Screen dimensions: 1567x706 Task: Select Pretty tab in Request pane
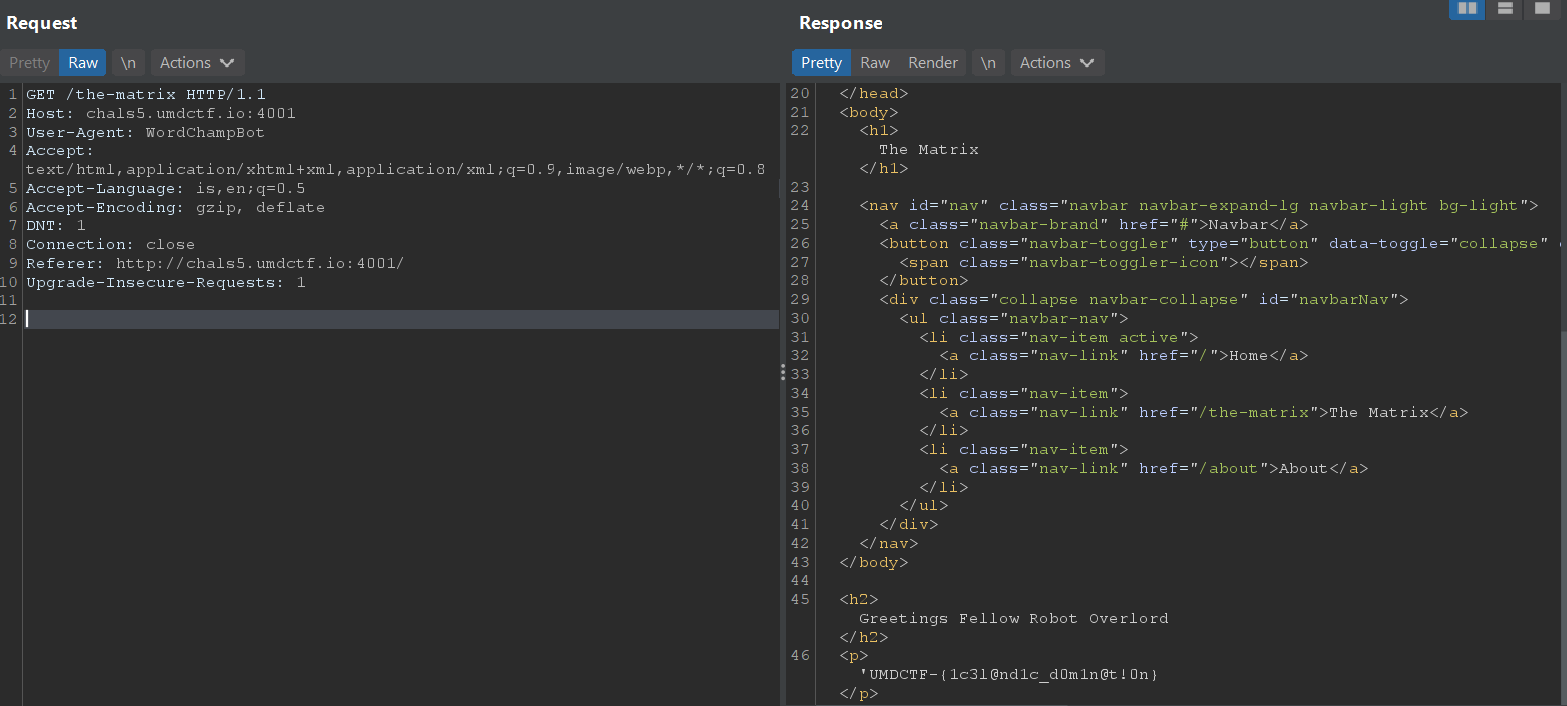point(29,62)
